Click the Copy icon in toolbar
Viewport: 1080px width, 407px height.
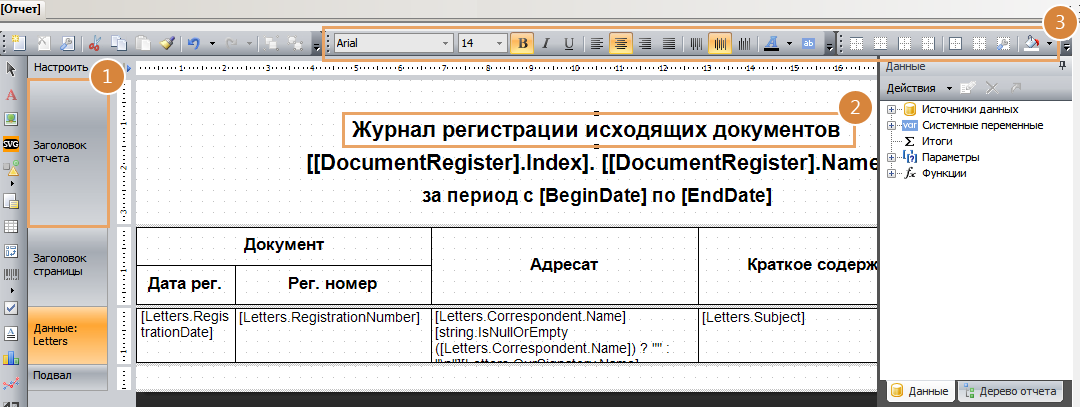point(119,44)
